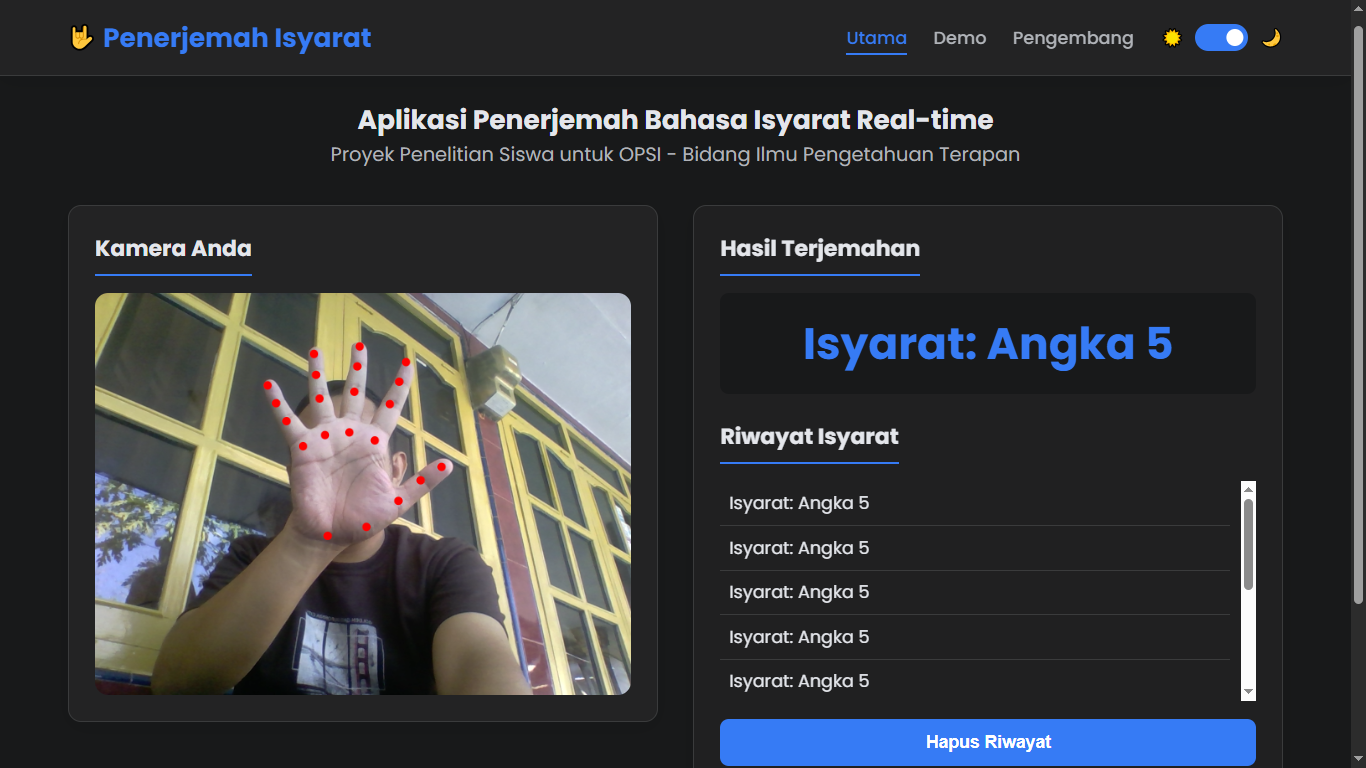Image resolution: width=1366 pixels, height=768 pixels.
Task: Click the live camera feed preview
Action: 363,493
